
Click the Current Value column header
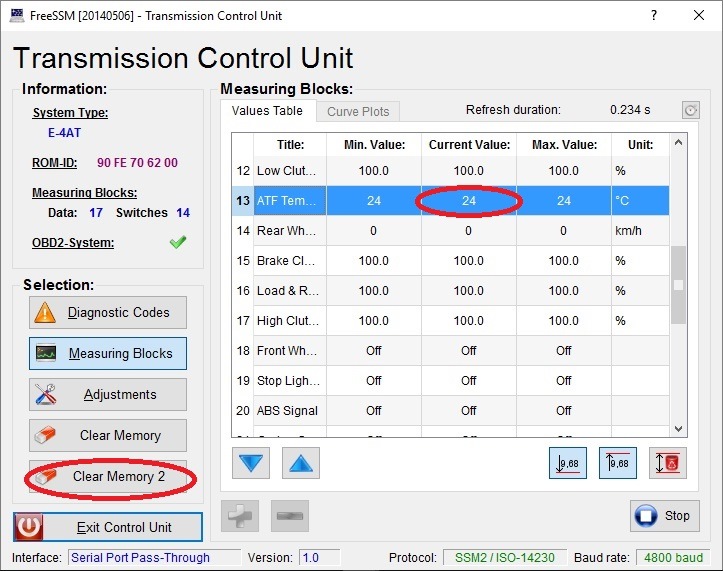pyautogui.click(x=469, y=145)
